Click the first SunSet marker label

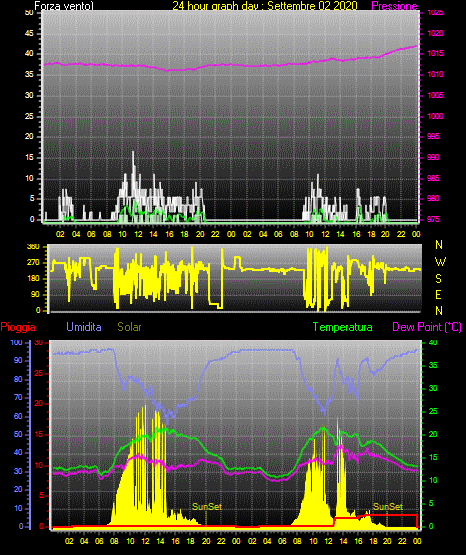click(x=207, y=507)
